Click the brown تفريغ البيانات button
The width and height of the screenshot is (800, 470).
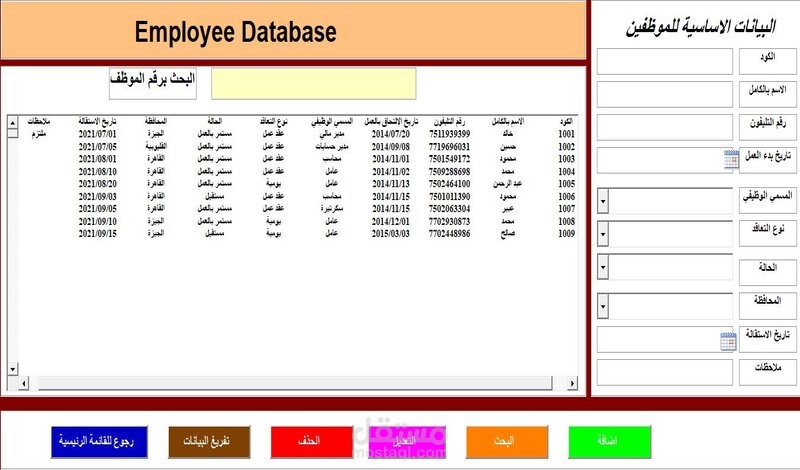pos(209,442)
